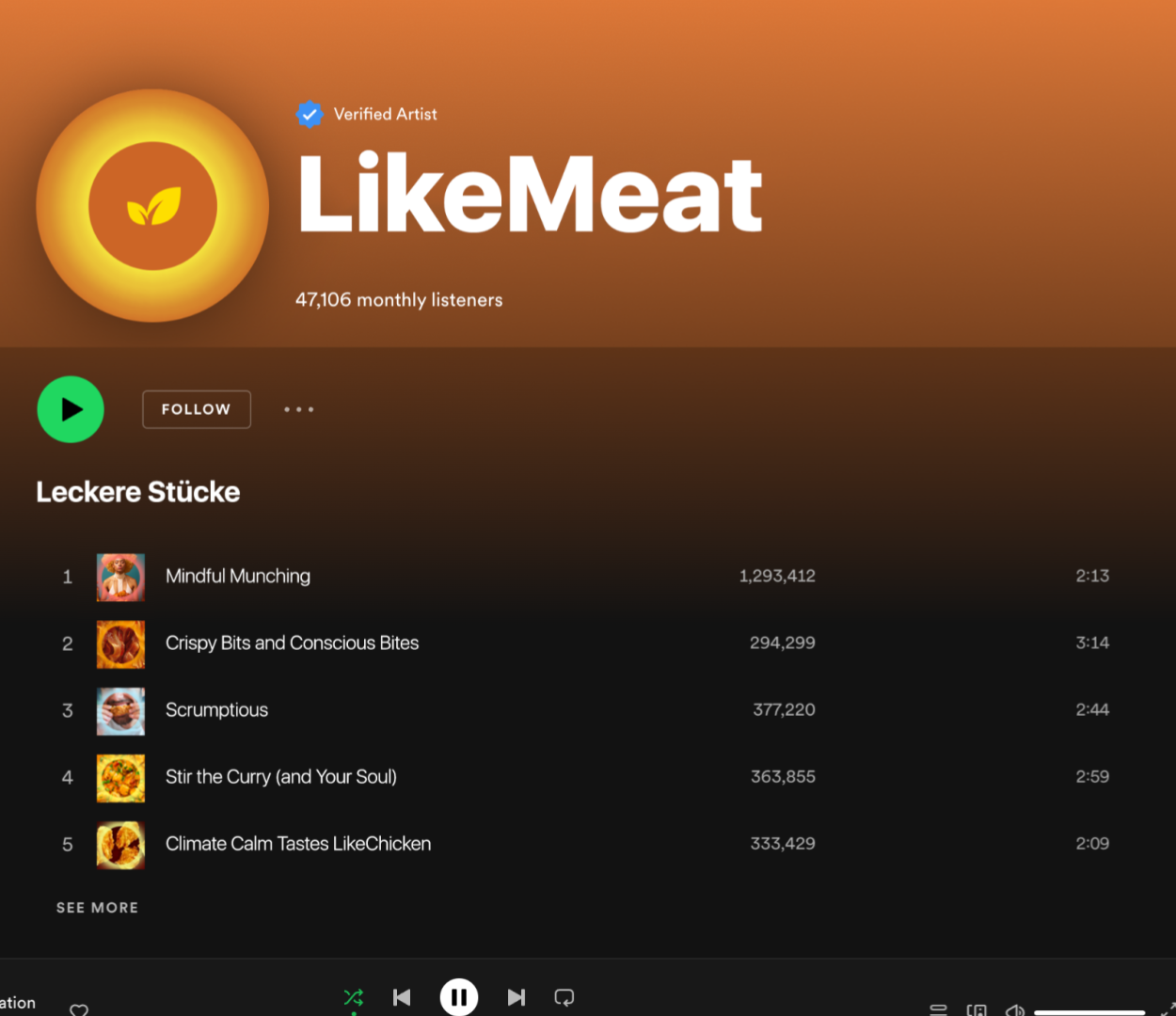Open the Mindful Munching cover thumbnail

[x=120, y=577]
